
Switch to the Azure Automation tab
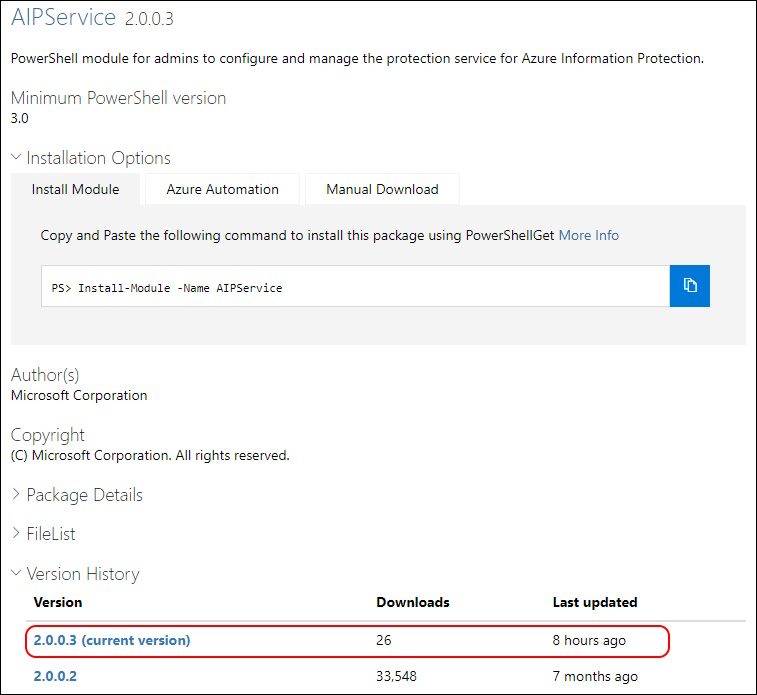tap(223, 189)
